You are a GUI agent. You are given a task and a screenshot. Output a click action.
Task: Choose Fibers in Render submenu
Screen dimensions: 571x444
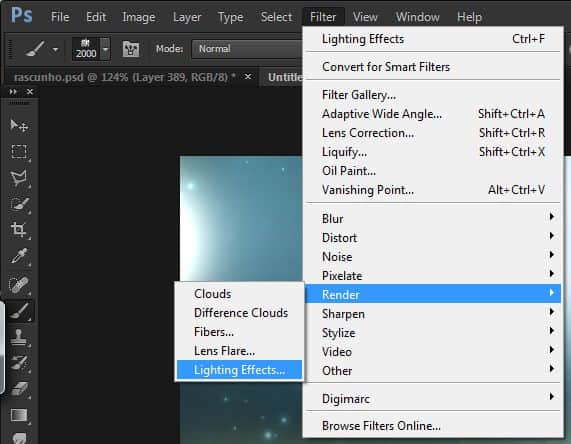point(240,331)
